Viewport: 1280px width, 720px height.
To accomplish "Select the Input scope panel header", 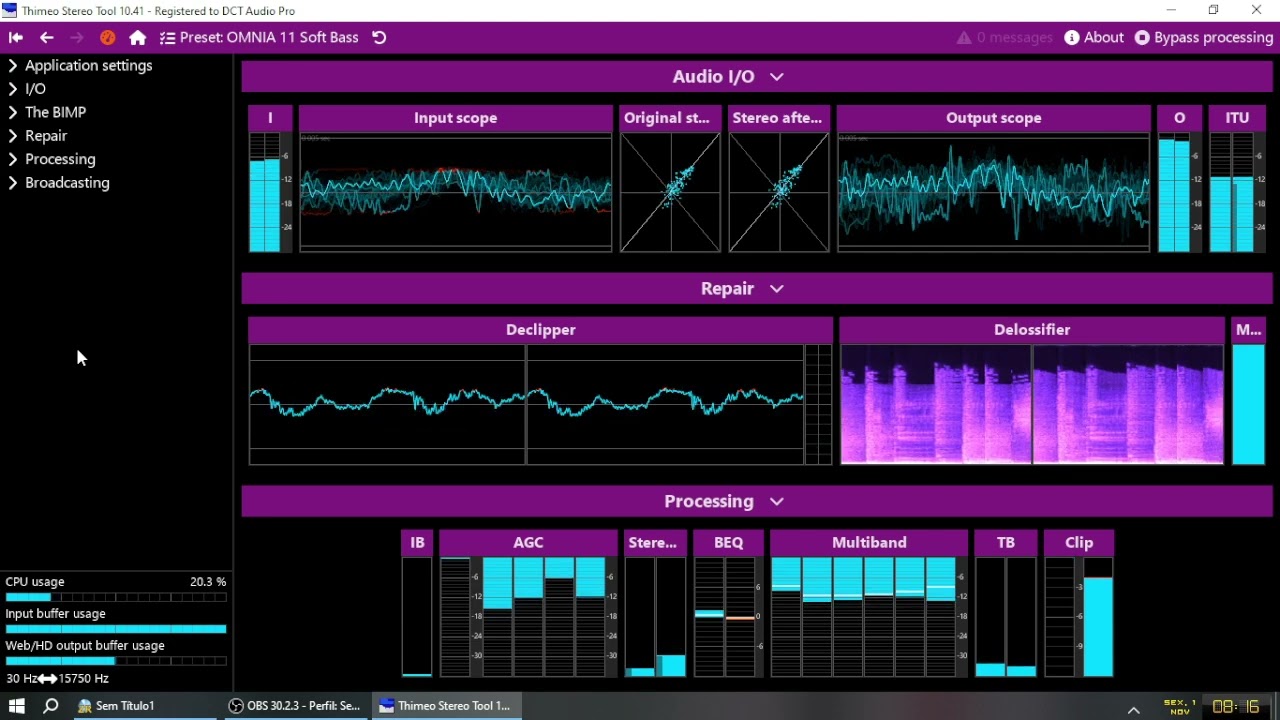I will pos(456,118).
